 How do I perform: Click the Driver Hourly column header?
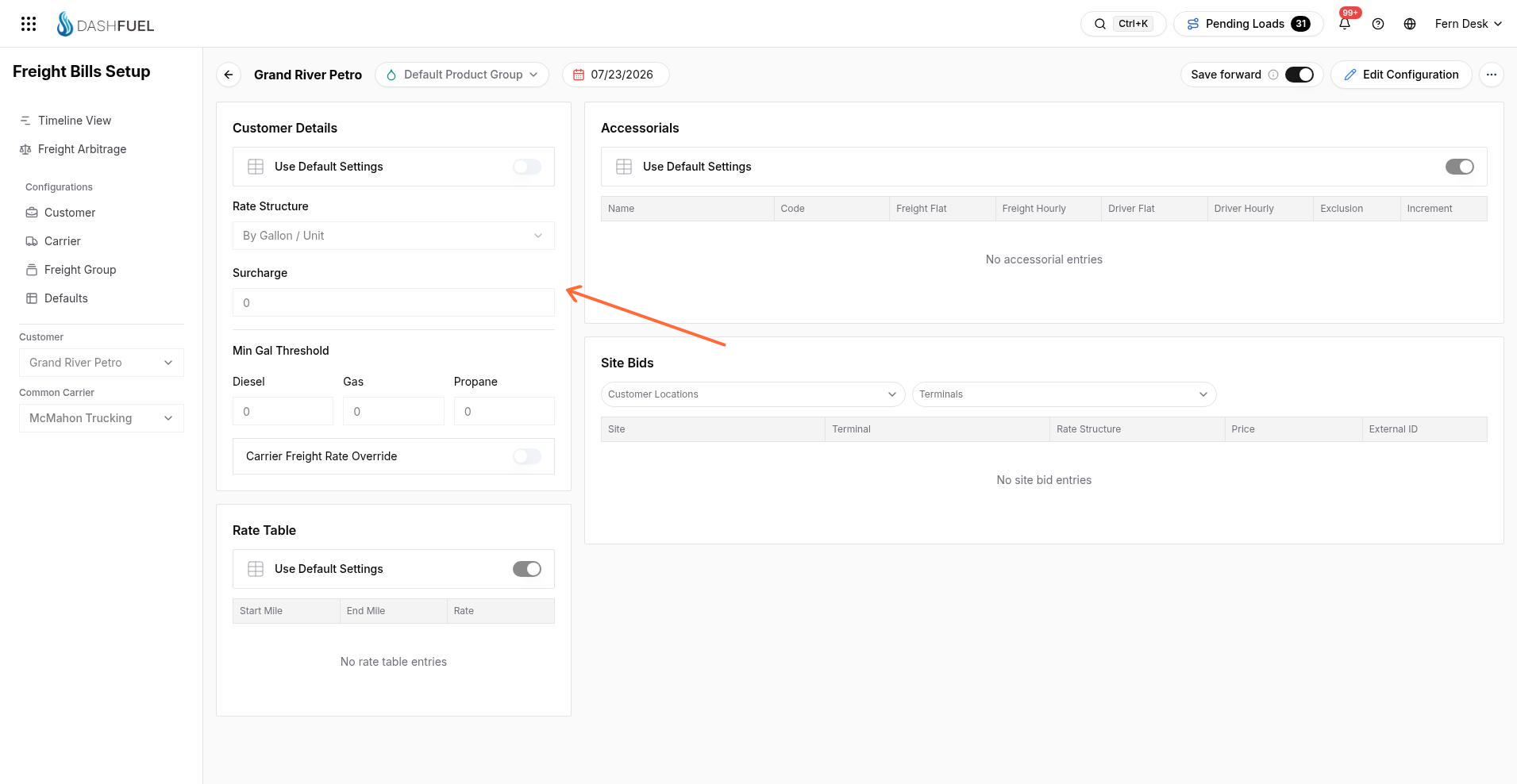pos(1260,209)
